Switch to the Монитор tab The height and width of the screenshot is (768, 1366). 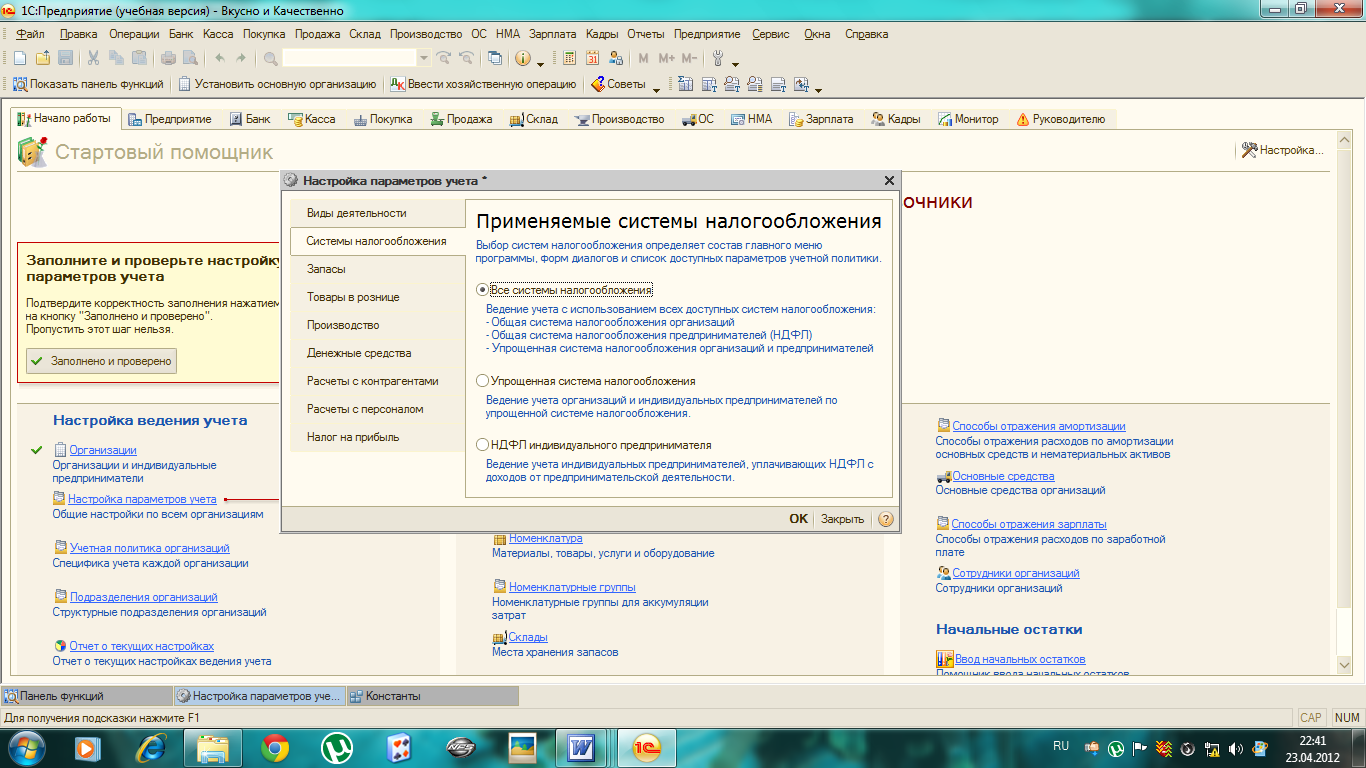coord(968,119)
